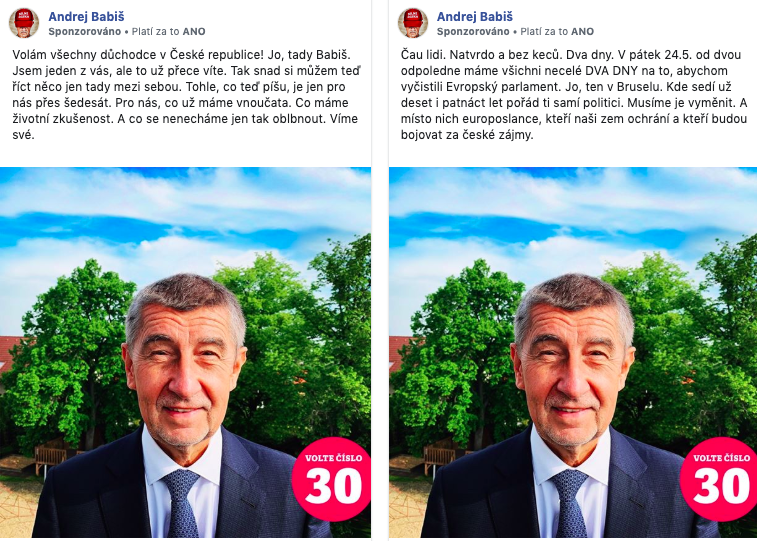The image size is (757, 541).
Task: Click right post text starting "Čau lidi"
Action: [574, 95]
